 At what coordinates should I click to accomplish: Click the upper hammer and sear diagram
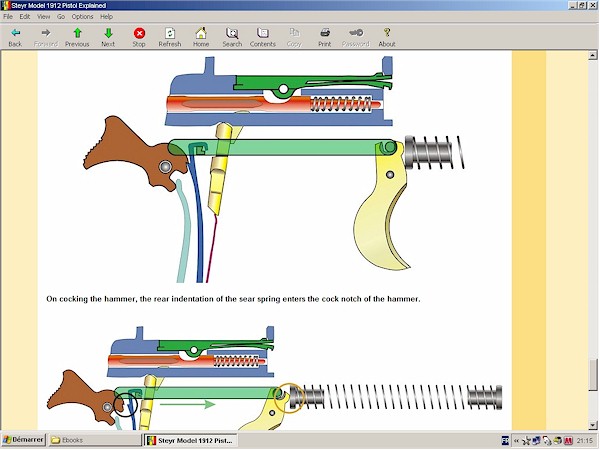[x=274, y=170]
